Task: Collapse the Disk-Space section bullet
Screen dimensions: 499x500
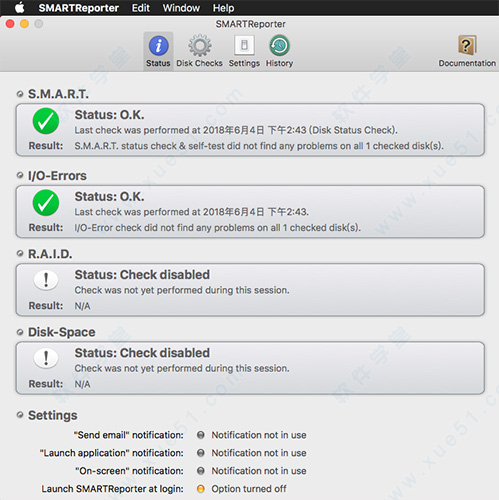Action: tap(20, 332)
